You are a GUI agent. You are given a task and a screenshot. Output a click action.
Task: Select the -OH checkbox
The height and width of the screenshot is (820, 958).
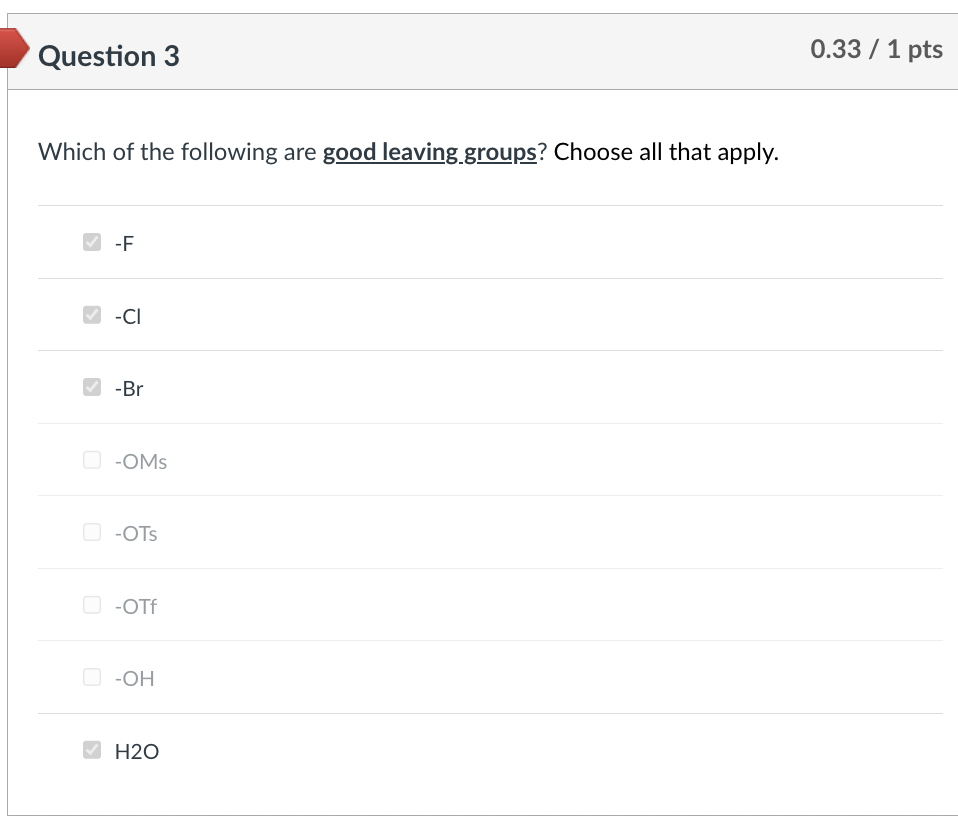click(x=92, y=677)
